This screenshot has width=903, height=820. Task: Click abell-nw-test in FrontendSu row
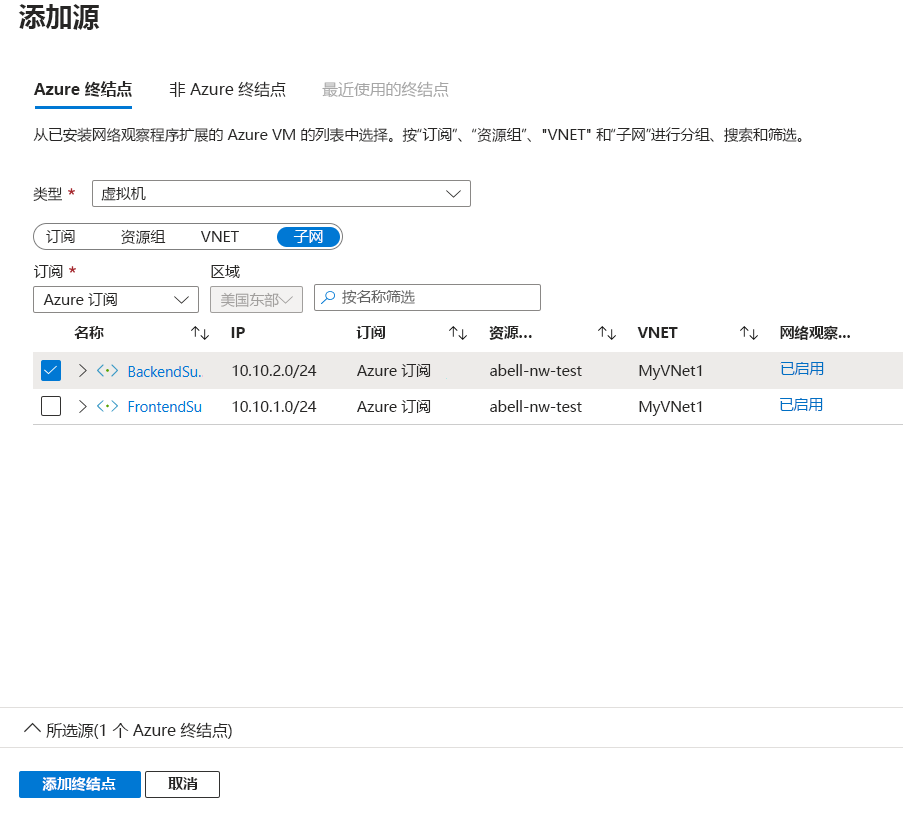coord(536,407)
